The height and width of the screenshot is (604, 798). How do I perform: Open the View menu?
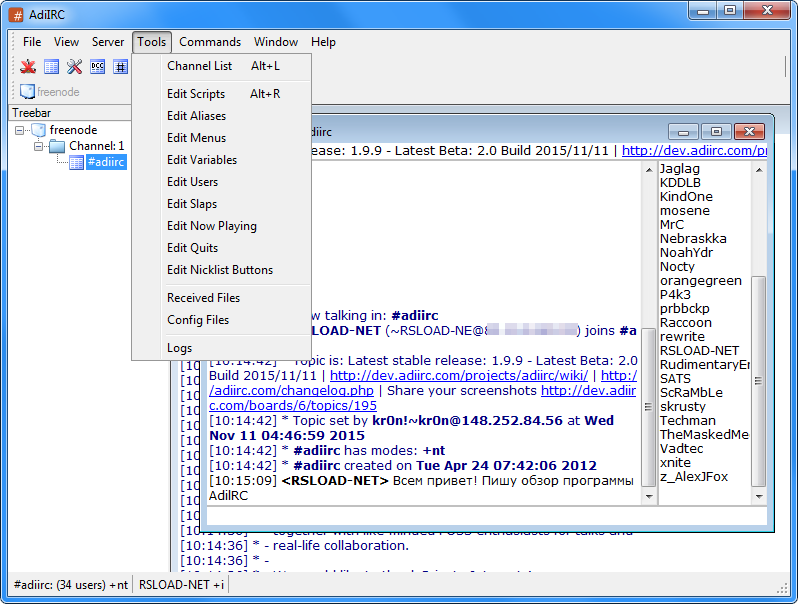66,42
